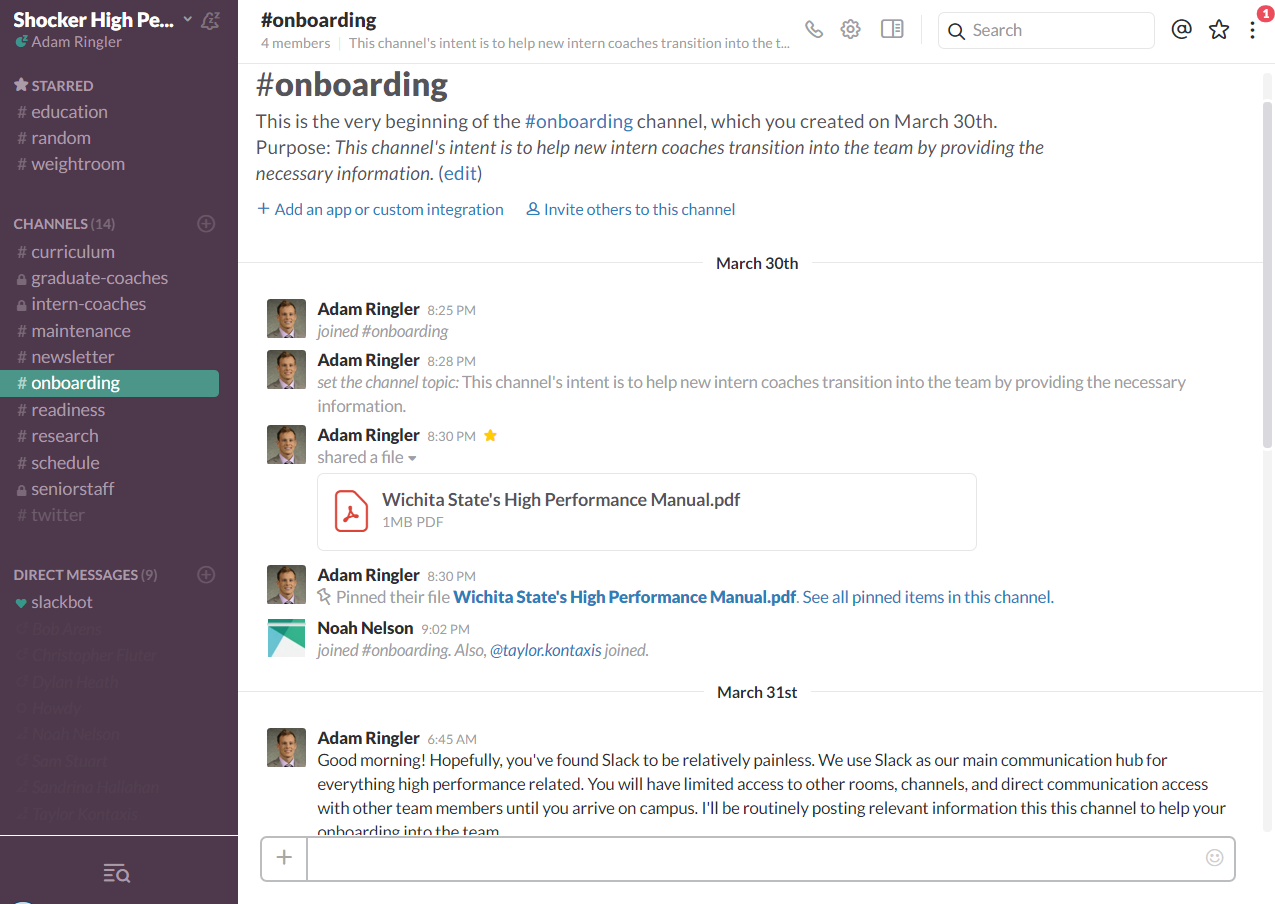1275x904 pixels.
Task: Attach a file using the plus icon
Action: tap(283, 858)
